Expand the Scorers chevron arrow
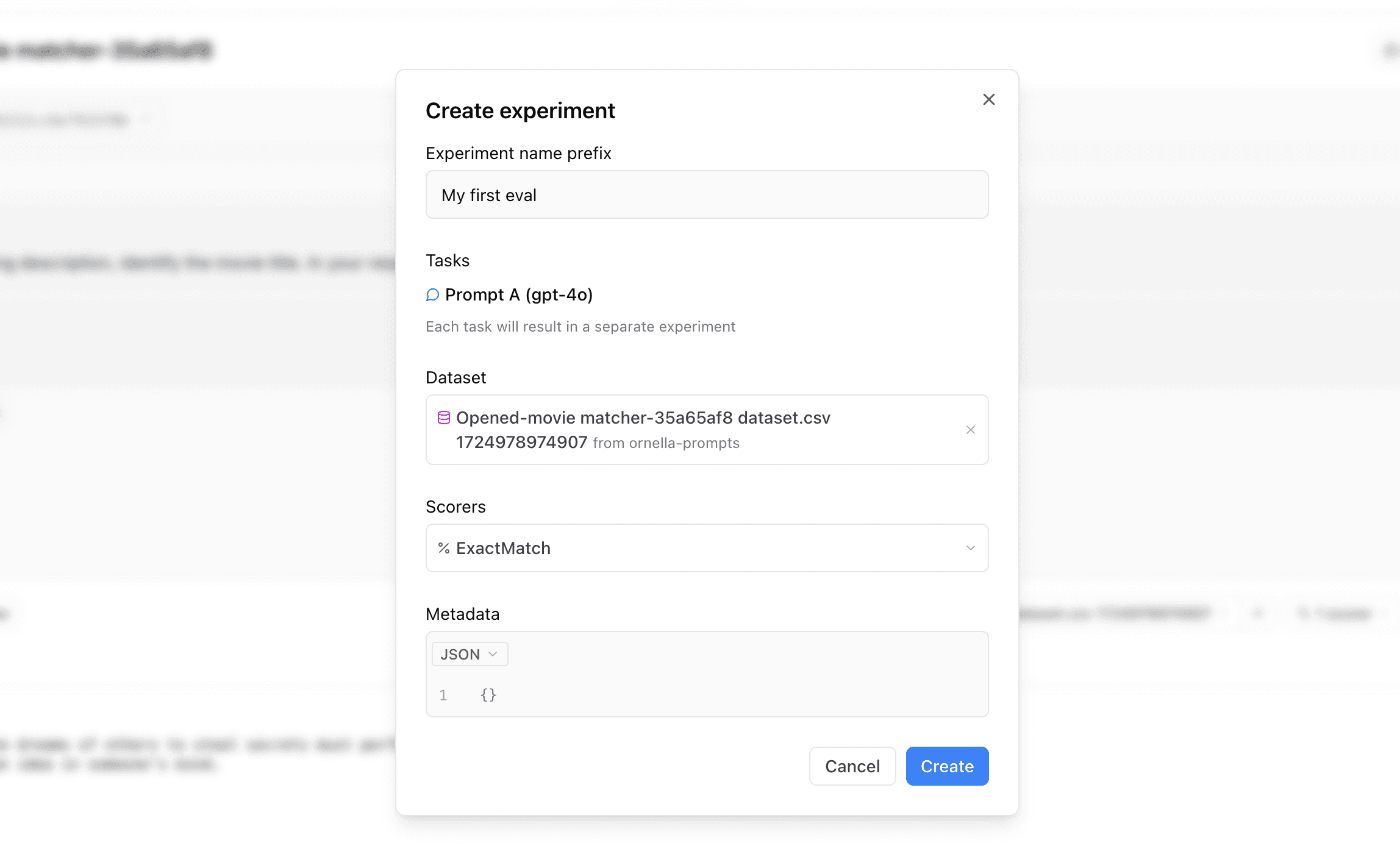 970,548
